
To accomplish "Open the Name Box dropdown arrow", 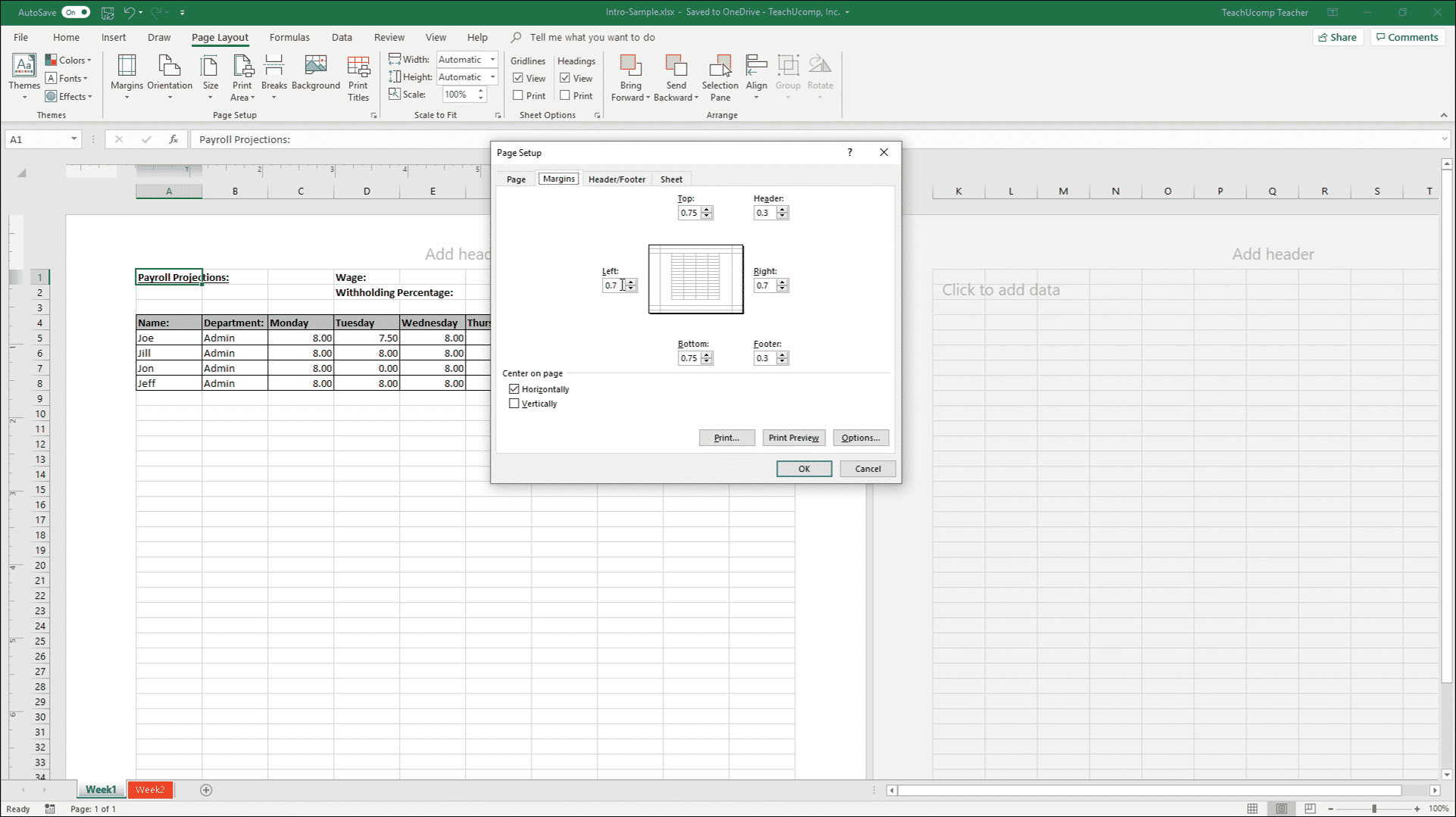I will pyautogui.click(x=73, y=139).
